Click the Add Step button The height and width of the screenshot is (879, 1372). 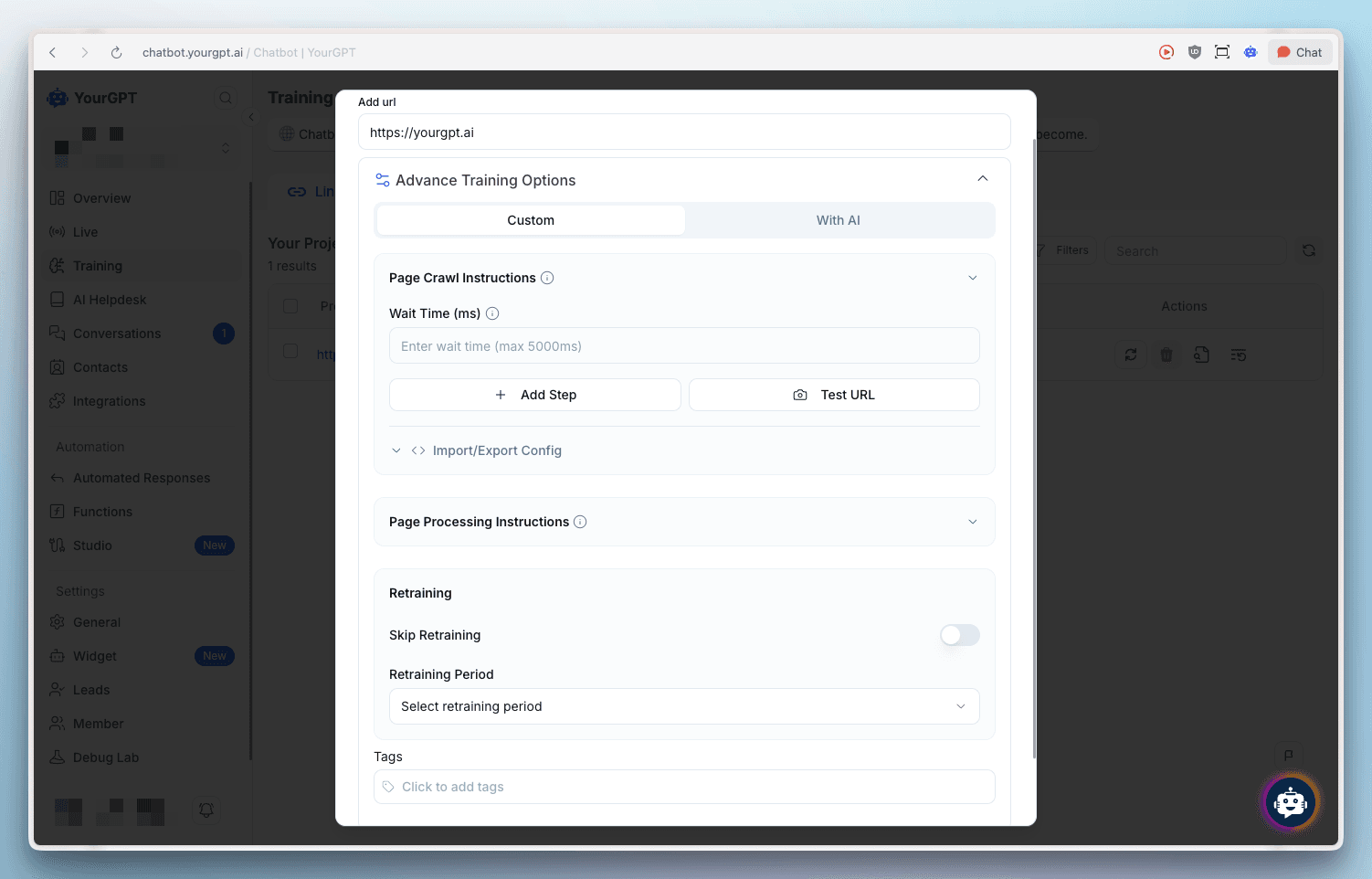coord(535,395)
